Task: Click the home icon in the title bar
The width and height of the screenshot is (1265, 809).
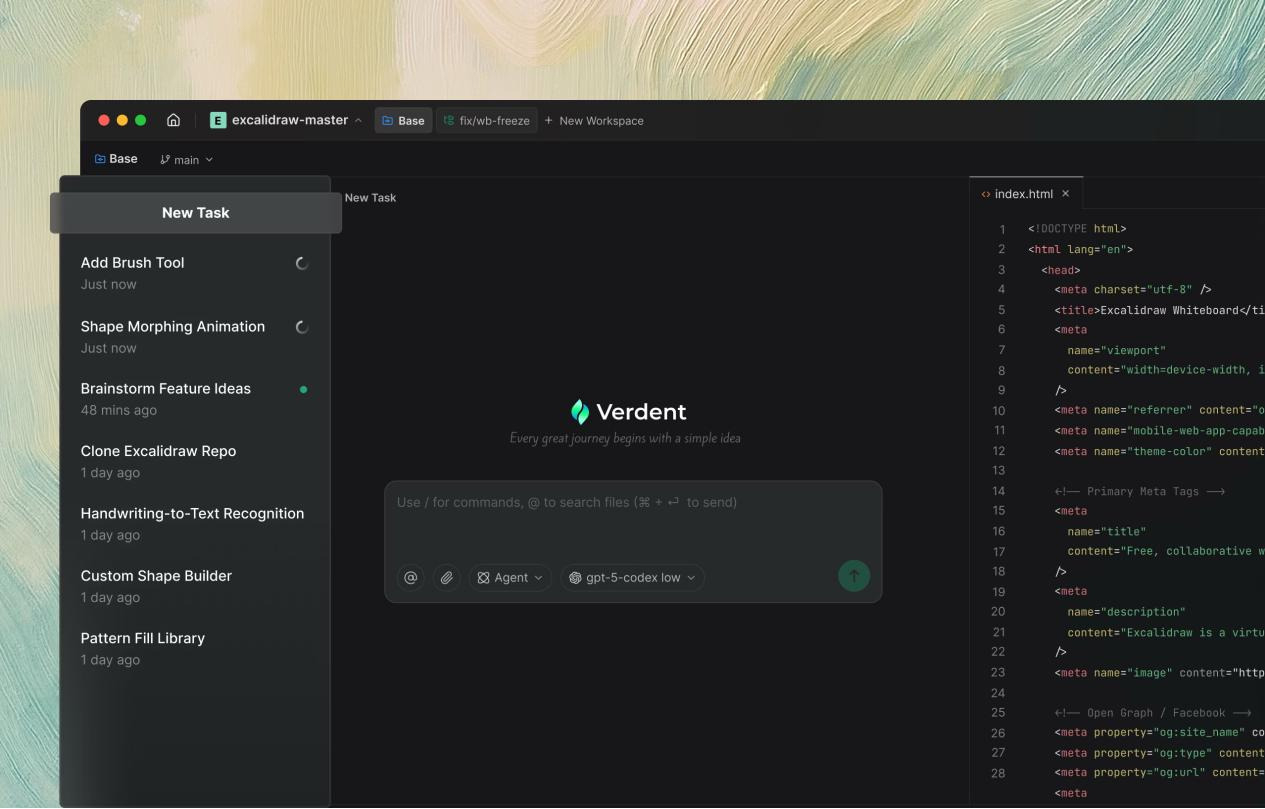Action: click(x=174, y=120)
